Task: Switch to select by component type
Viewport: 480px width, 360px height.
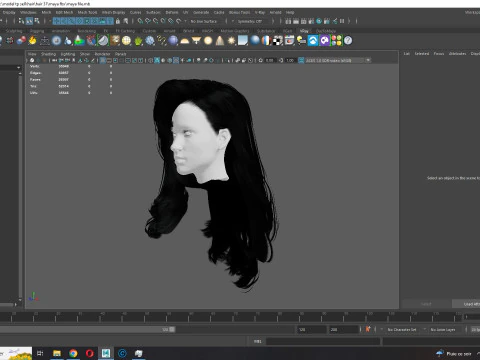Action: coord(37,21)
